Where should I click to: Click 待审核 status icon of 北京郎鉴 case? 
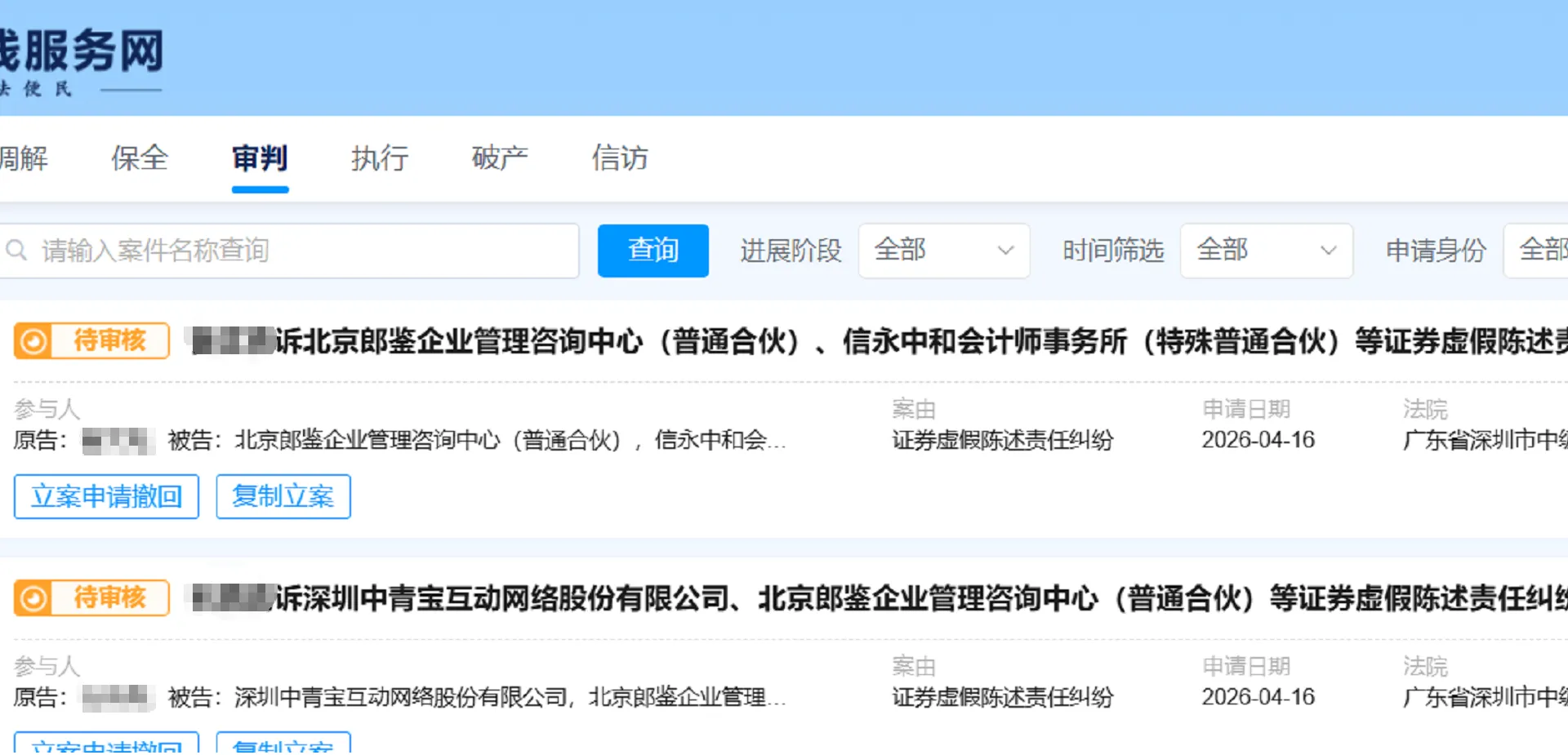33,341
